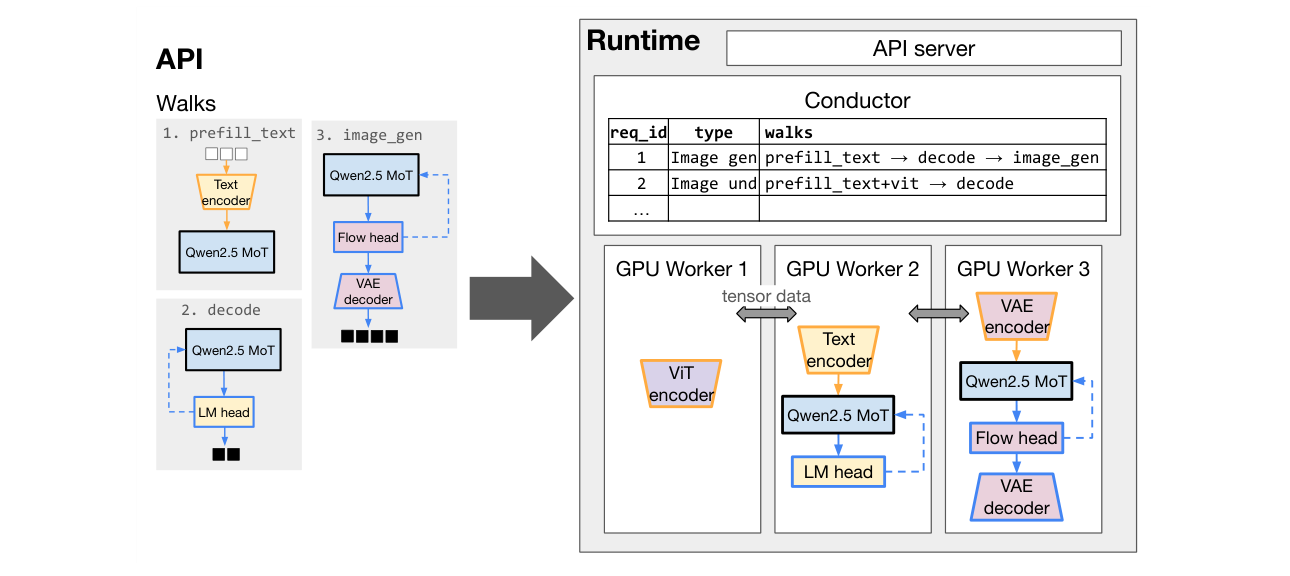
Task: Click LM head box in decode walk
Action: pyautogui.click(x=223, y=412)
